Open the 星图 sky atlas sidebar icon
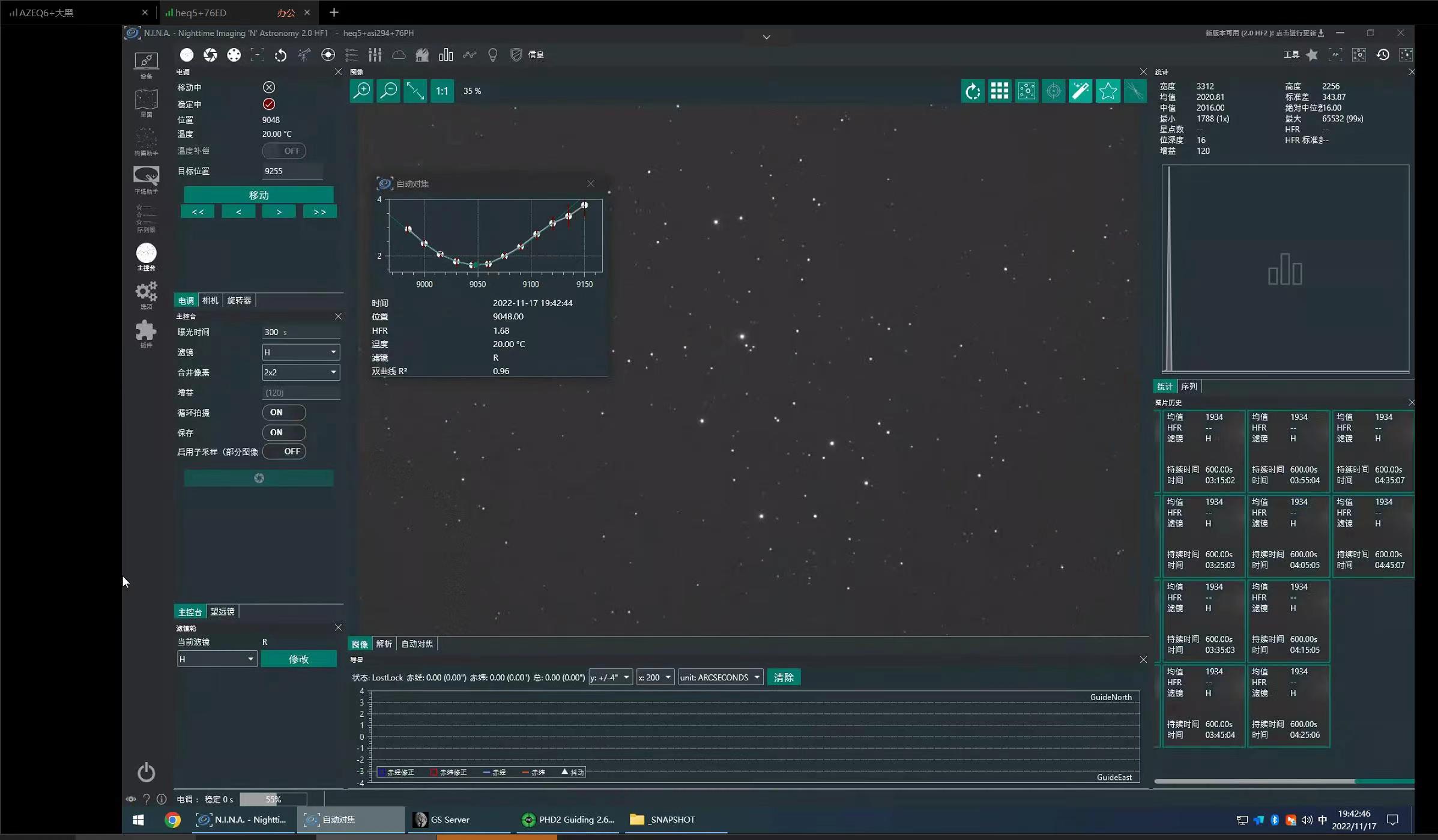Viewport: 1438px width, 840px height. pos(146,102)
